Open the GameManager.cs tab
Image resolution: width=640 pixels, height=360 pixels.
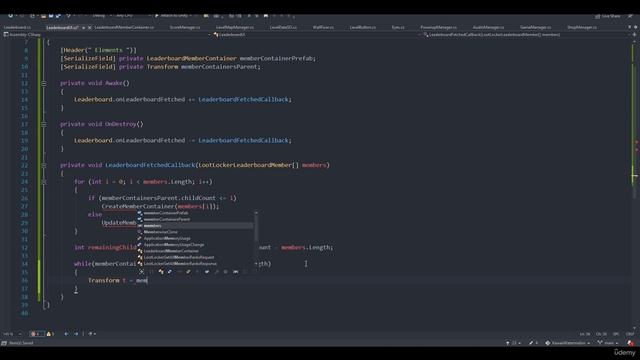(536, 27)
